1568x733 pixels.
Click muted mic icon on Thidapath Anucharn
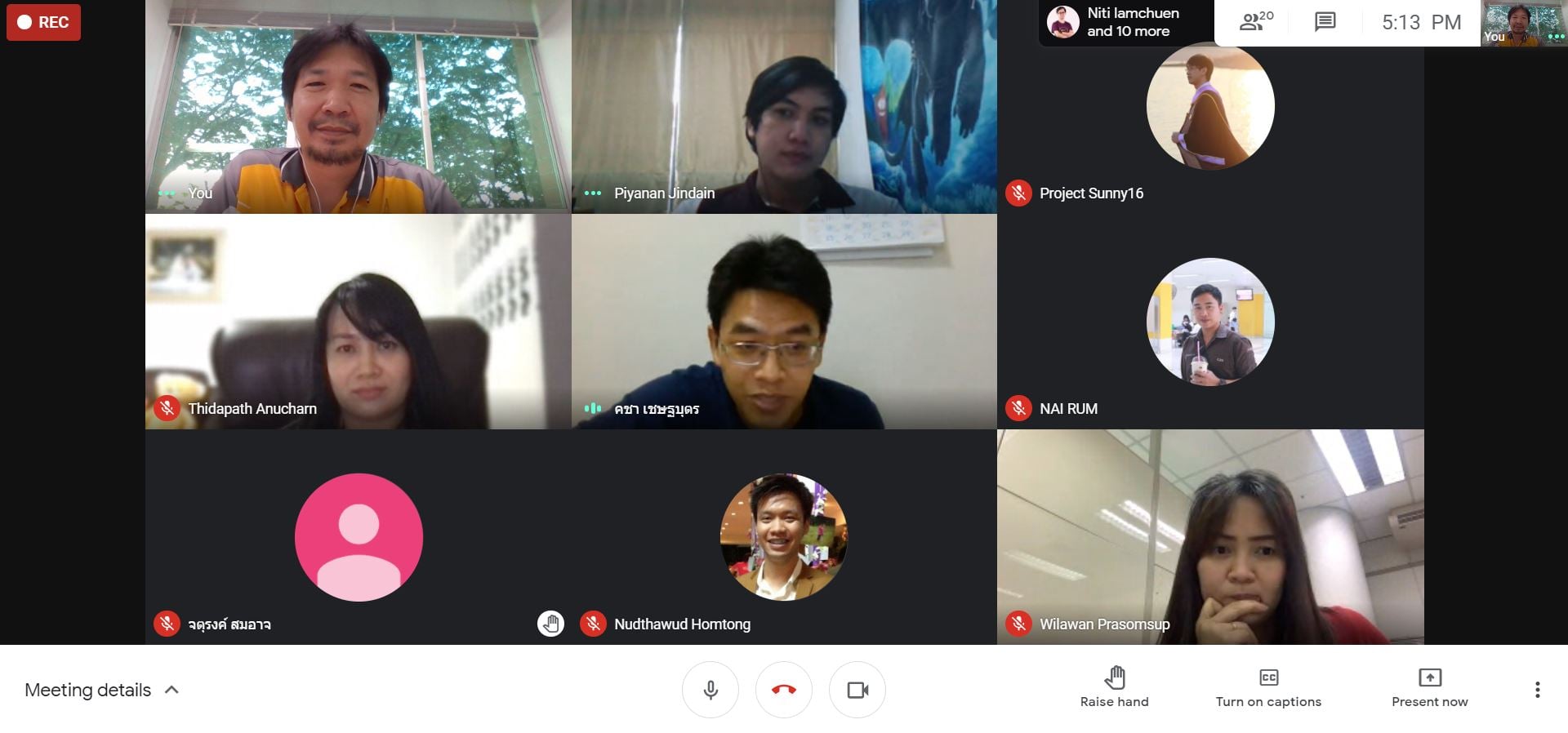click(167, 408)
